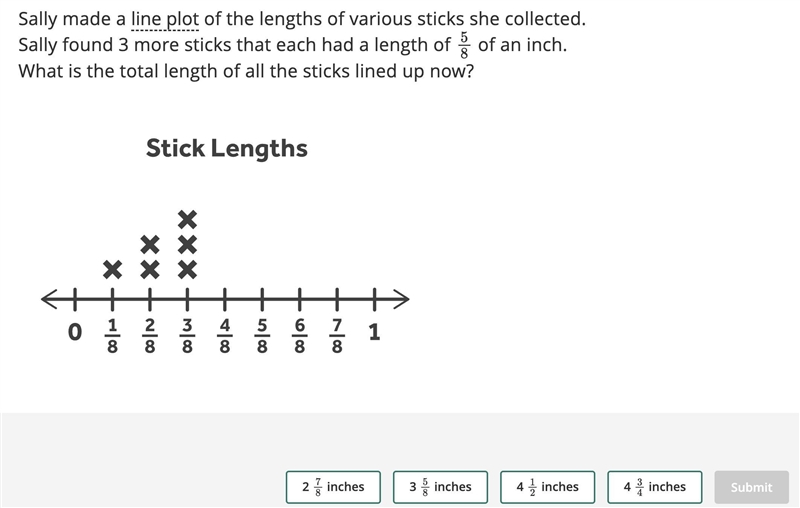Choose the 3 5/8 inches answer
800x508 pixels.
coord(440,487)
